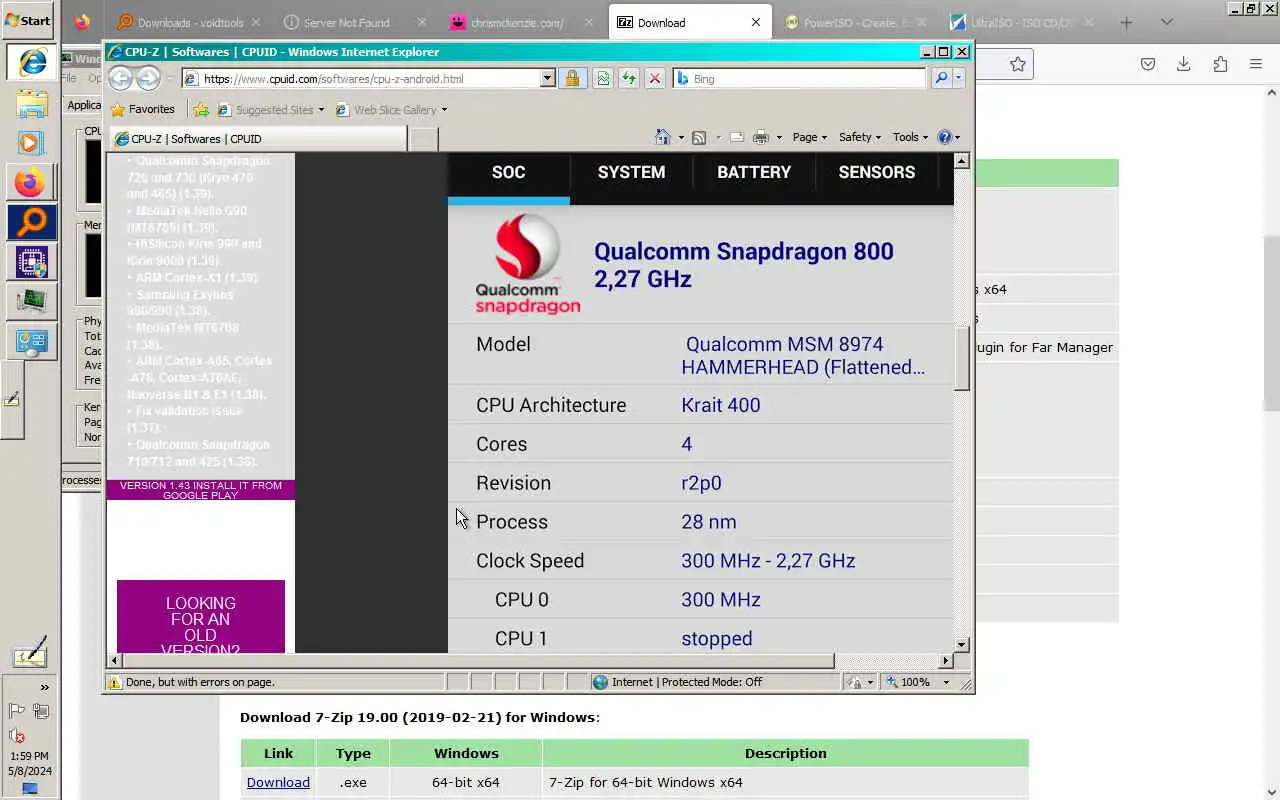
Task: Select the BATTERY tab
Action: coord(754,173)
